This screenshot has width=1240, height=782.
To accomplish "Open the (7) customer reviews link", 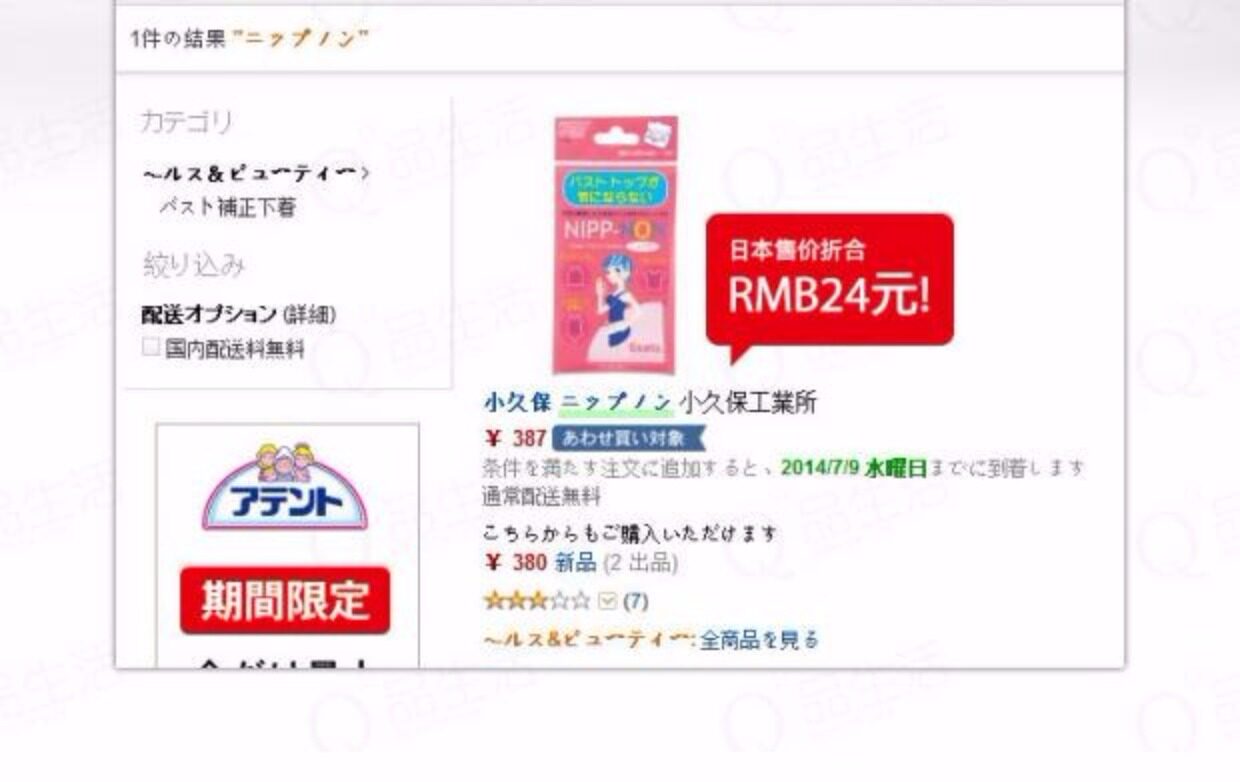I will coord(635,601).
